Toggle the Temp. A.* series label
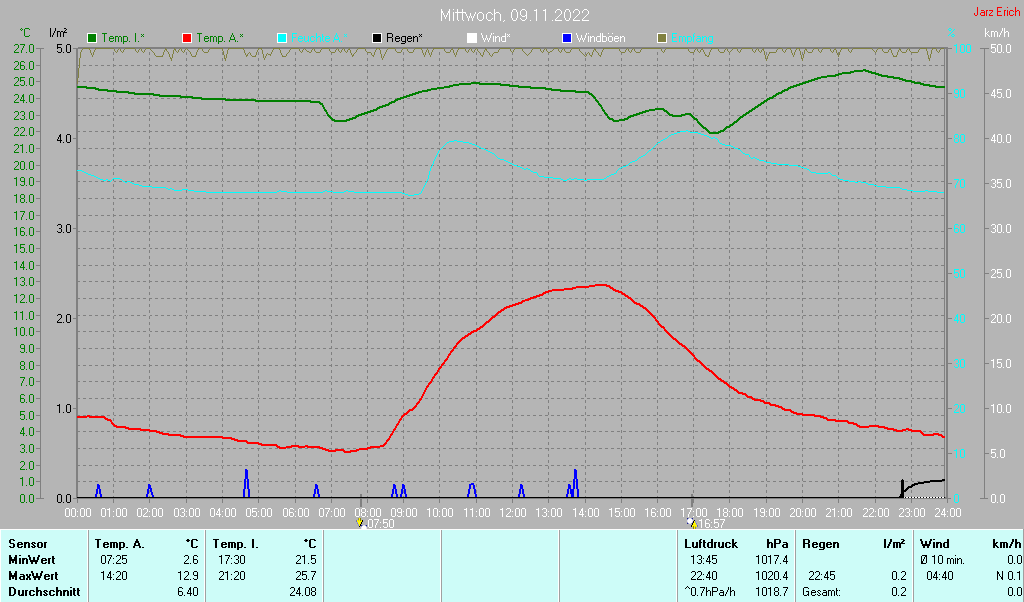The width and height of the screenshot is (1024, 602). tap(220, 38)
